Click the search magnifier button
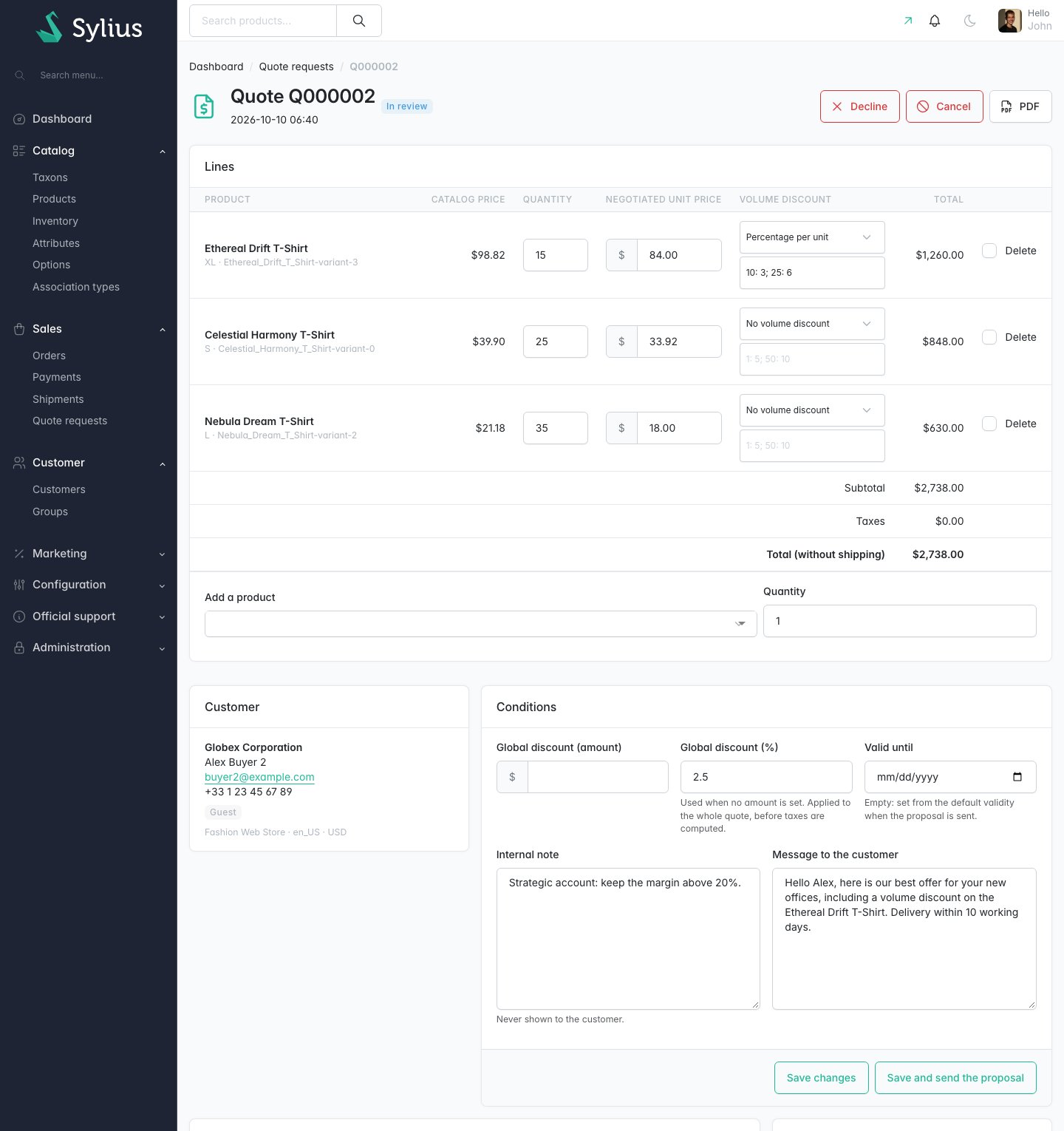 coord(359,21)
